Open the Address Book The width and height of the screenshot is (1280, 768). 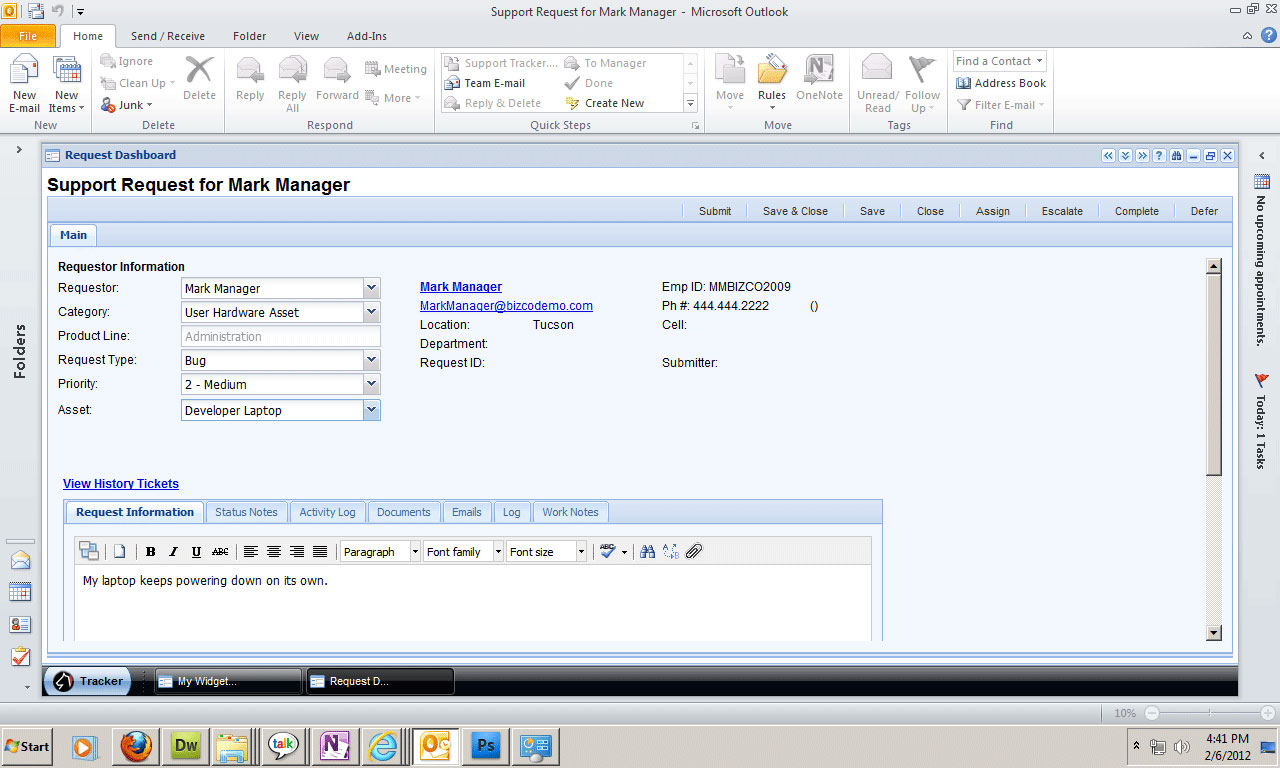1000,83
